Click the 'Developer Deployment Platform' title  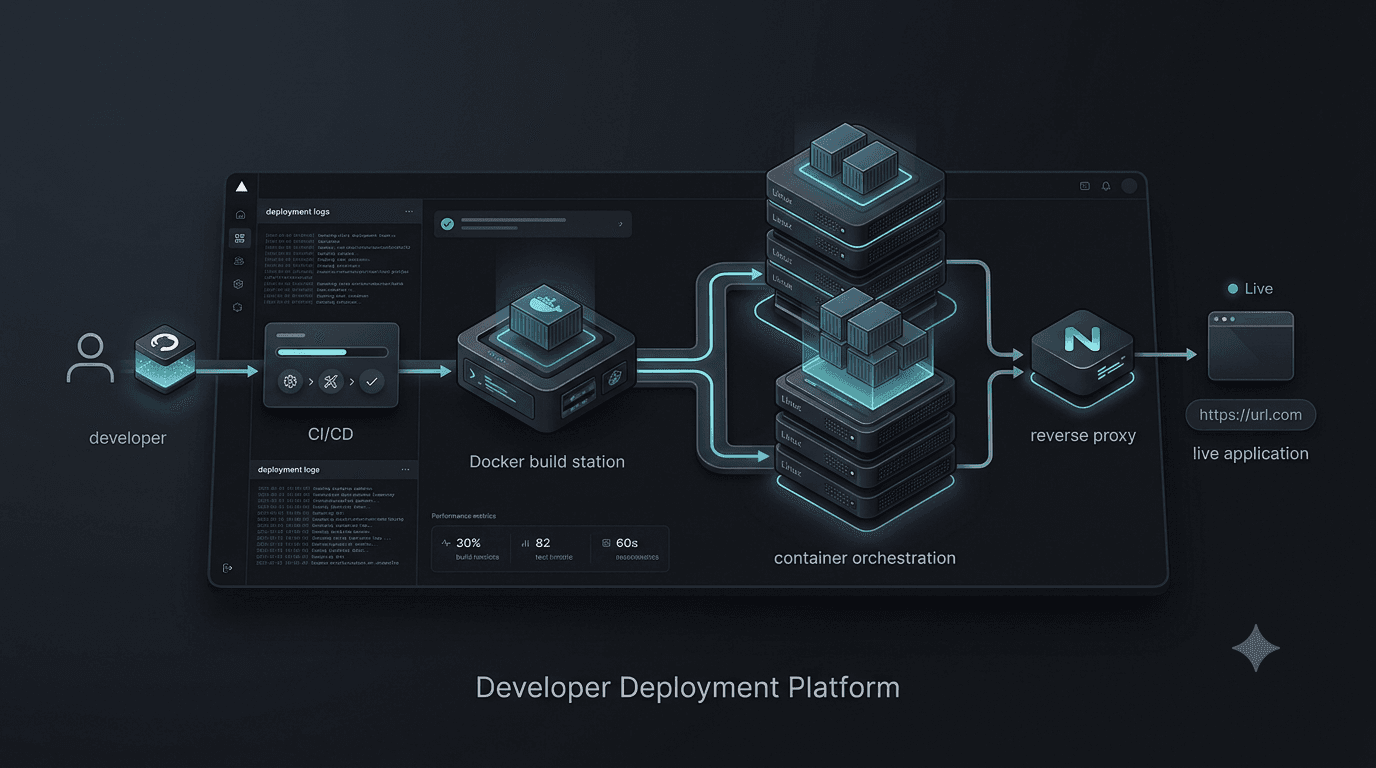click(687, 688)
